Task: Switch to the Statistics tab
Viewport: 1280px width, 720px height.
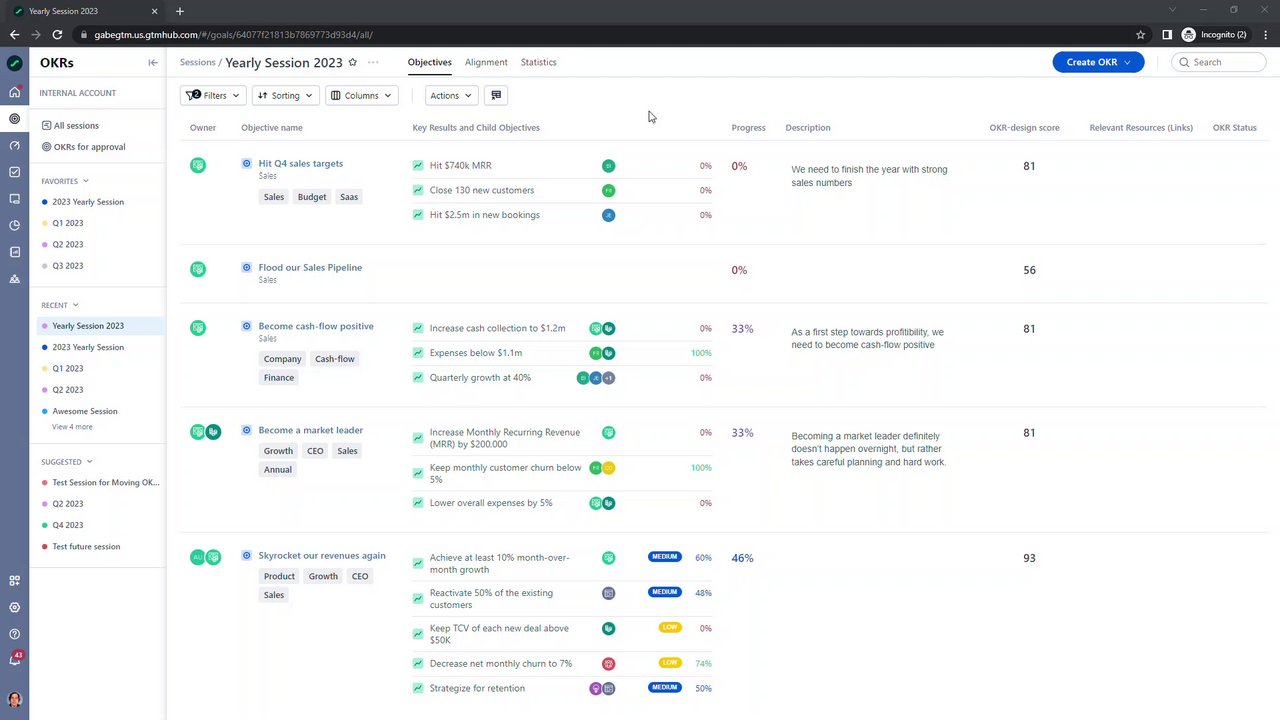Action: pos(539,62)
